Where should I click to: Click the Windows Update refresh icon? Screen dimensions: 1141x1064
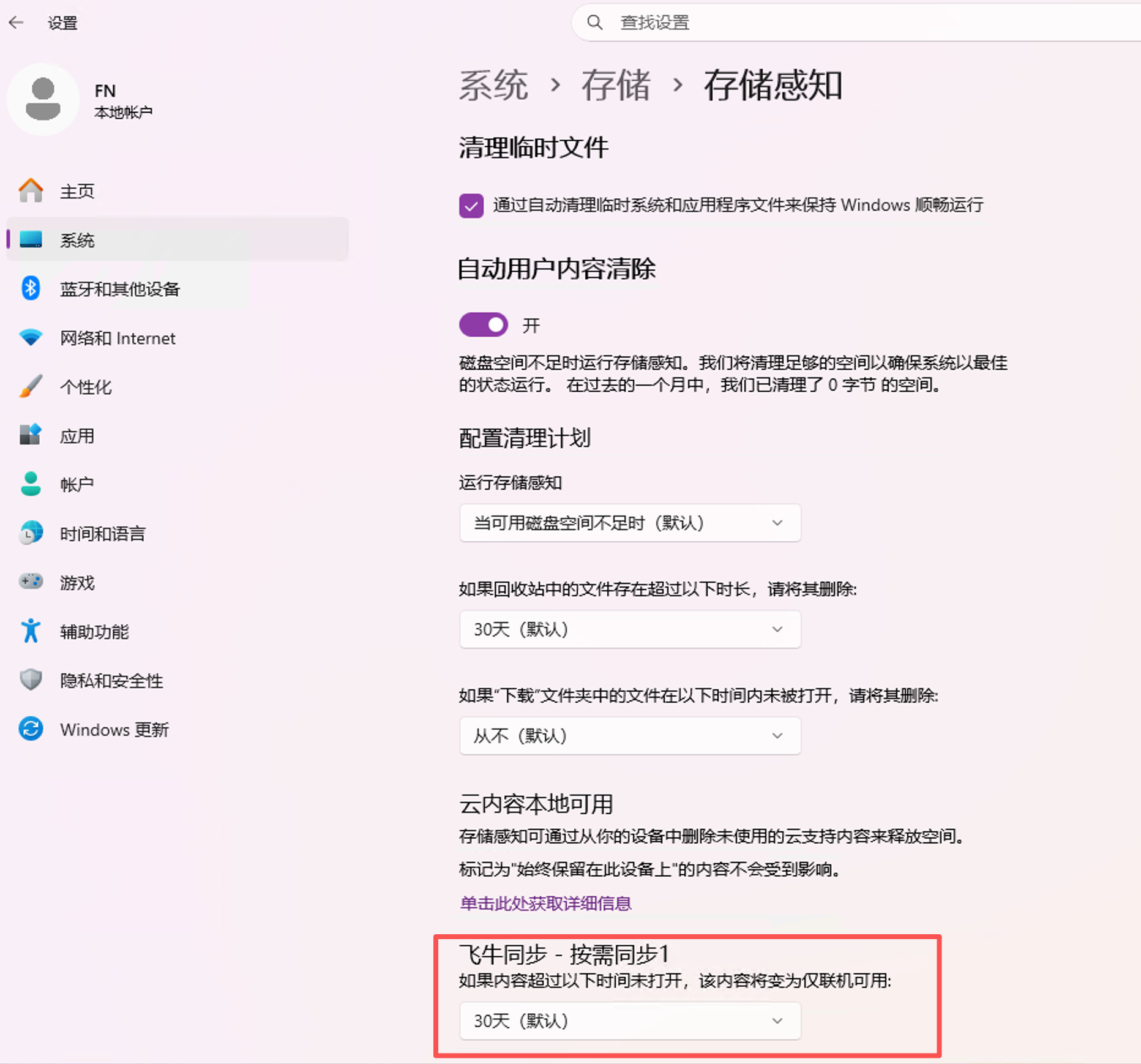point(31,729)
